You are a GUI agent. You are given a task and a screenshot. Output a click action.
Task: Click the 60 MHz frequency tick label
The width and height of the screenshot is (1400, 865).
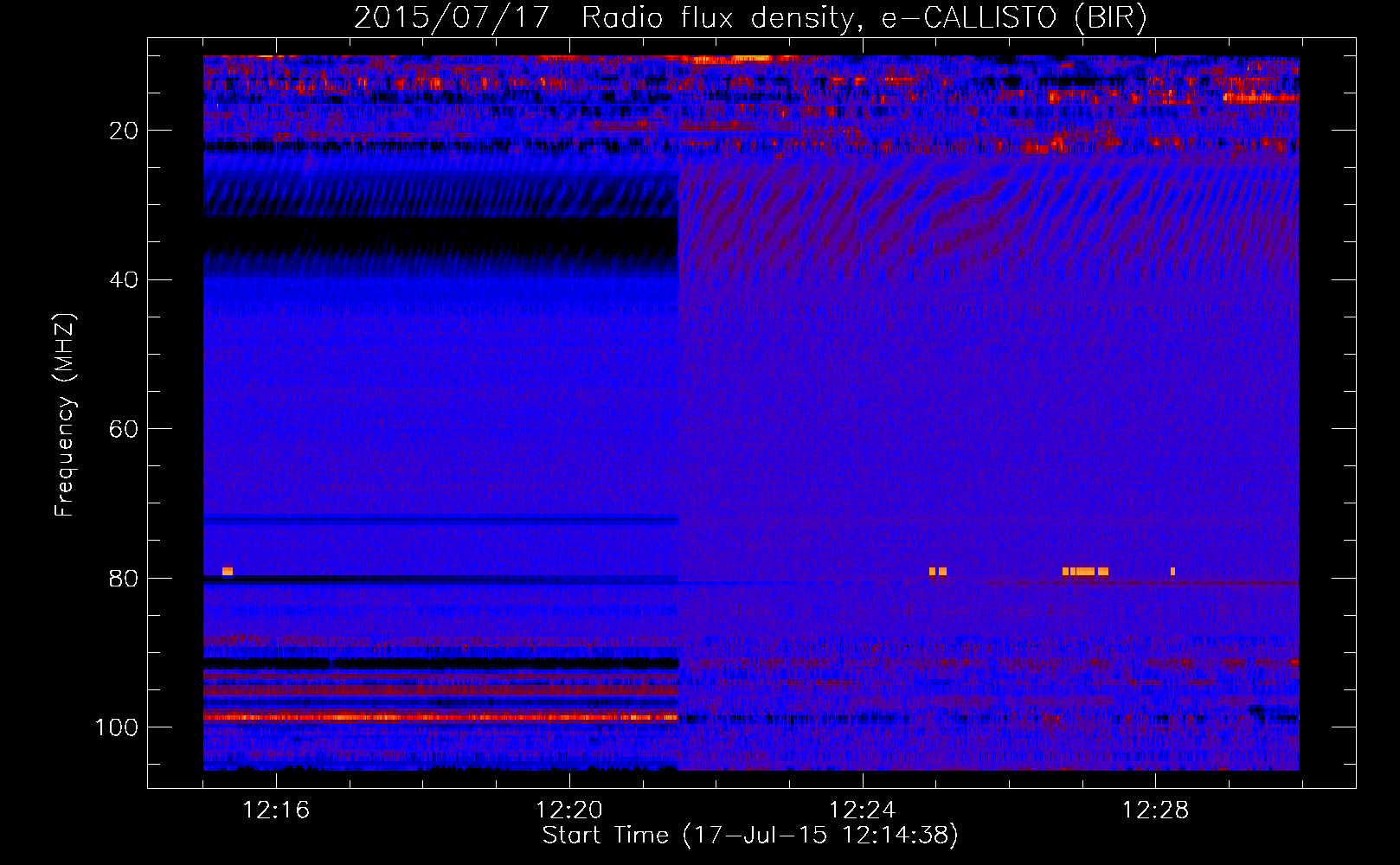pos(125,429)
